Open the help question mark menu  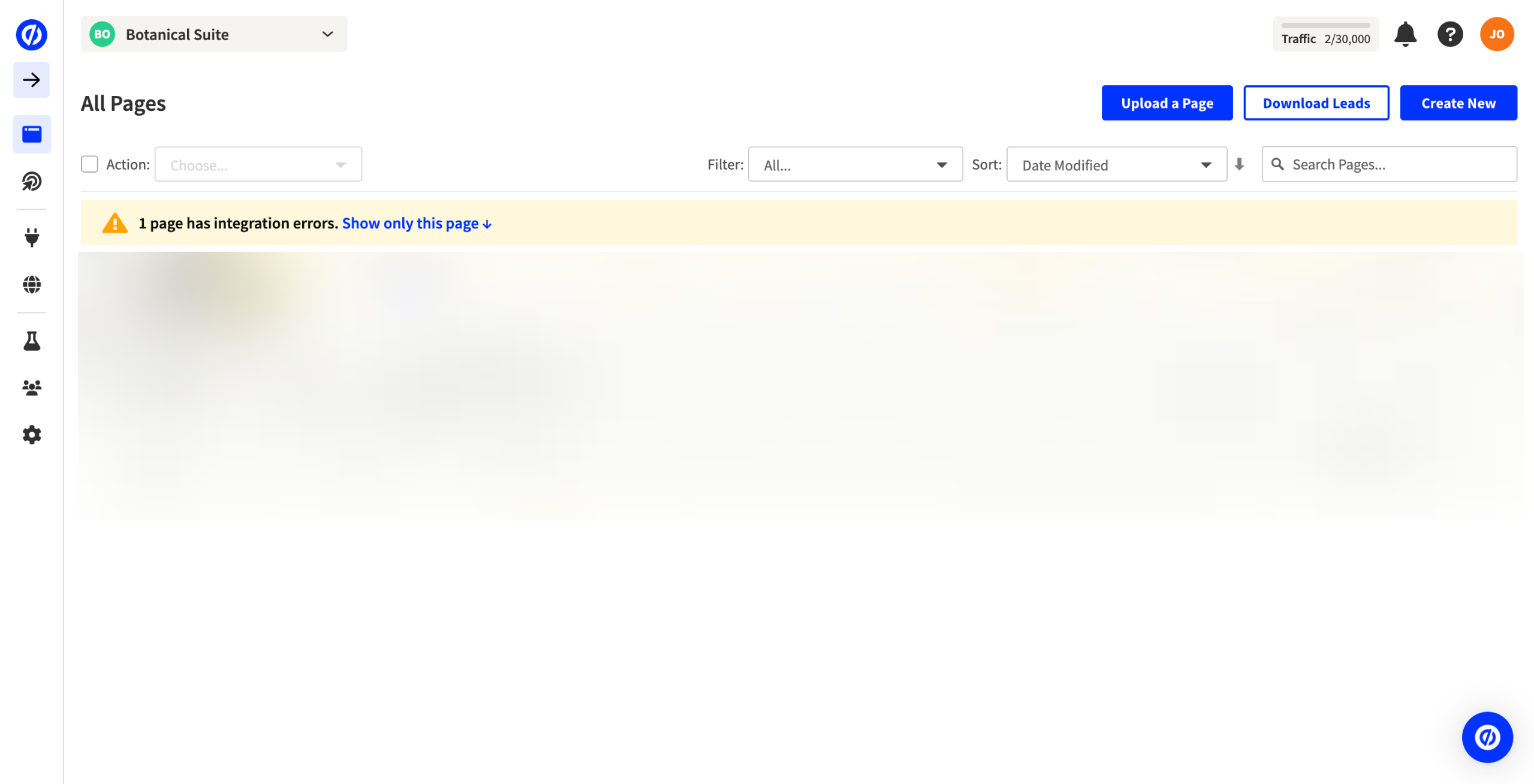1449,34
